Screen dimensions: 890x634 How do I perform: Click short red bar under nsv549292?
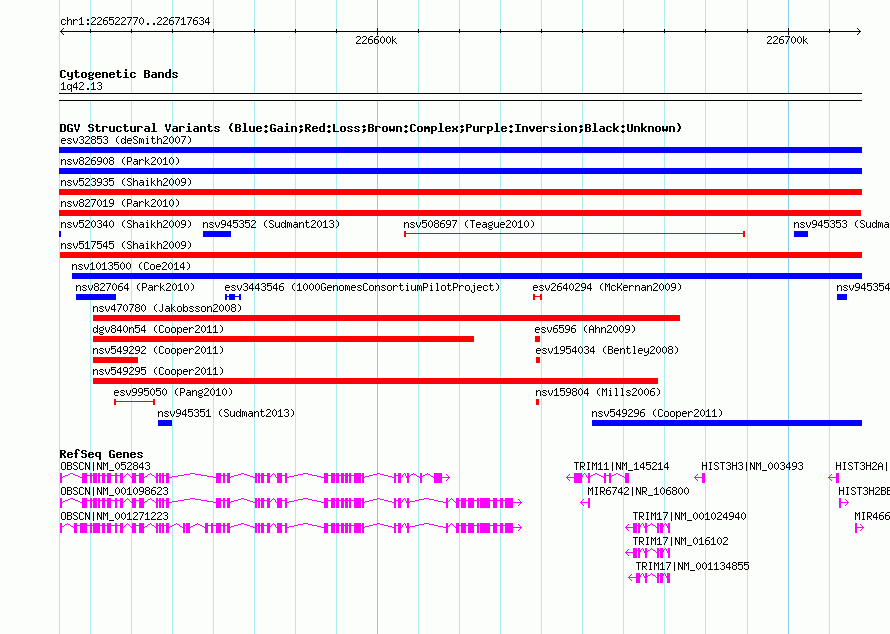(x=115, y=360)
